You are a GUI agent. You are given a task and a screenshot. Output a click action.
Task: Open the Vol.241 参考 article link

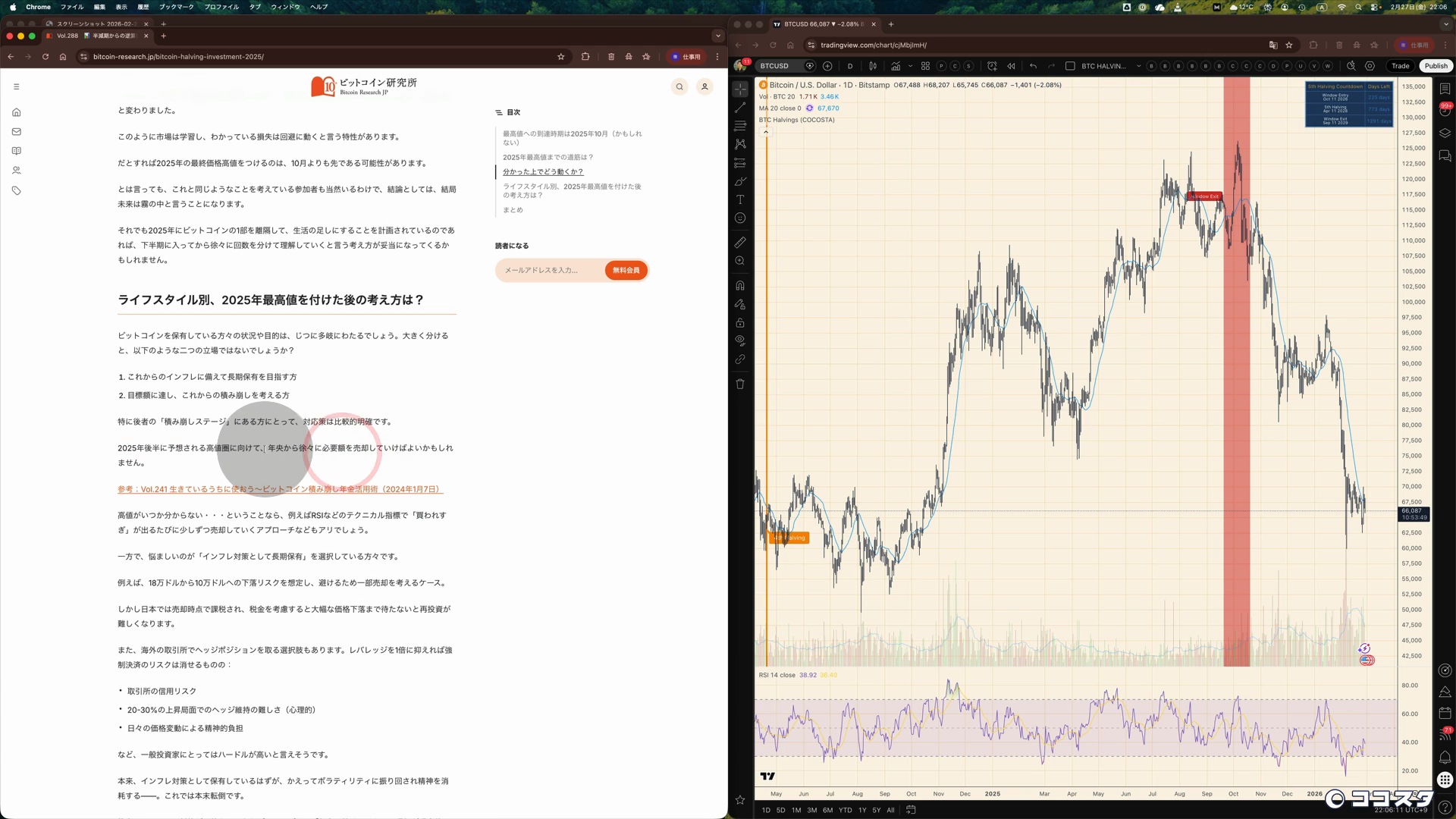(280, 489)
